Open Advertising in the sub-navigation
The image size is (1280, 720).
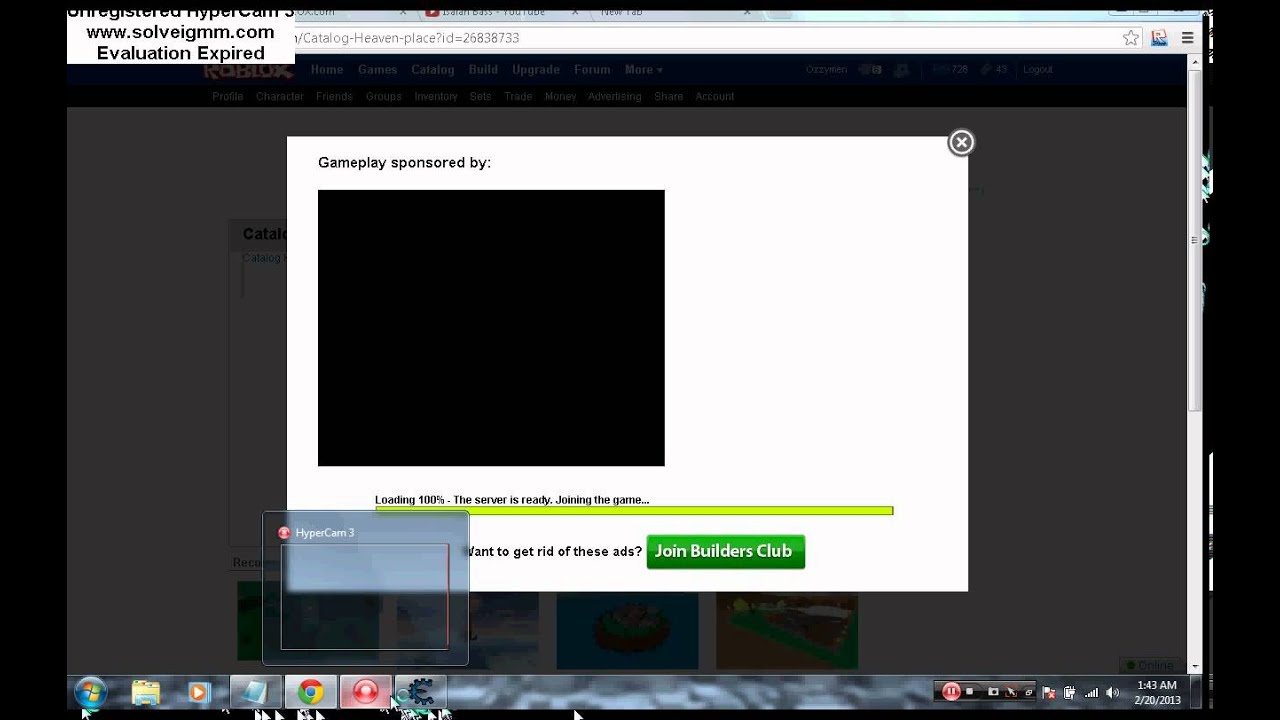coord(615,97)
